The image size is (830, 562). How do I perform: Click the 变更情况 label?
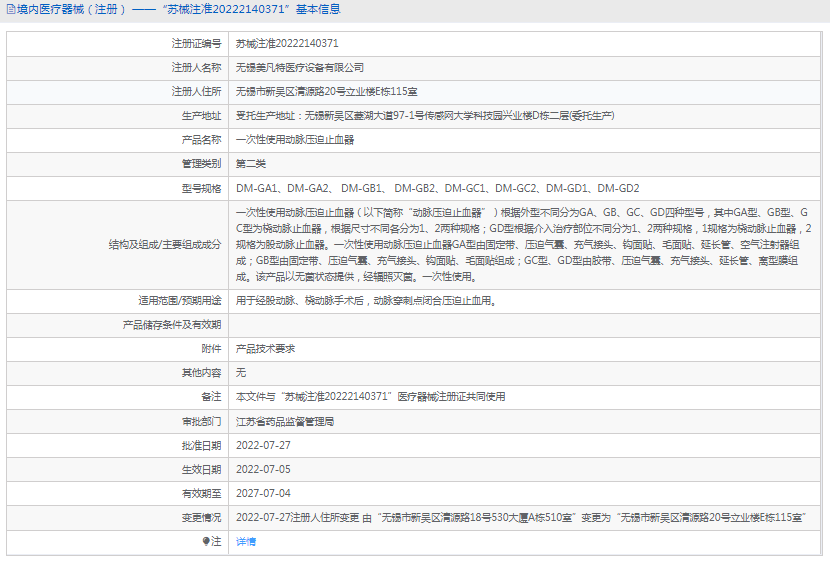[201, 517]
